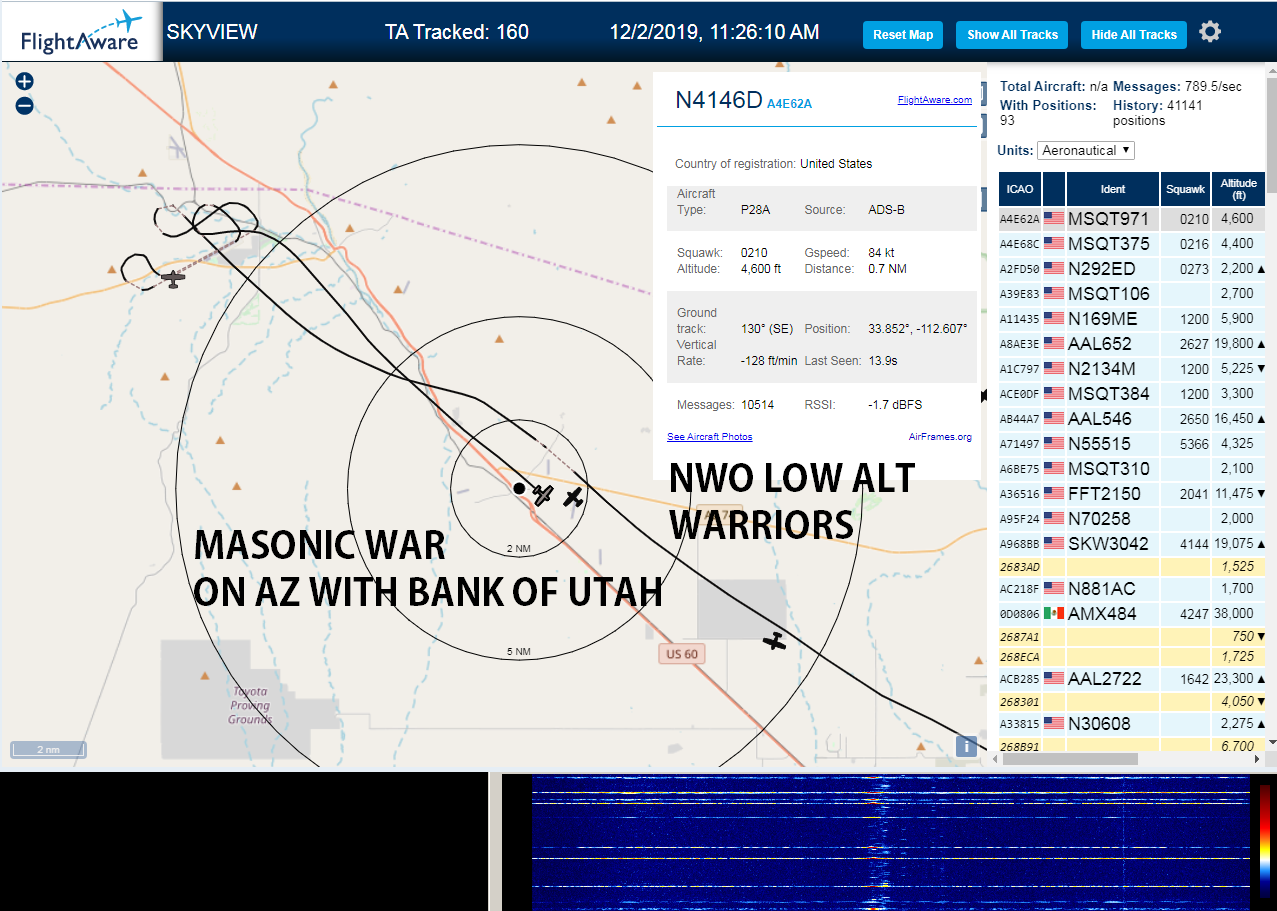Select the yellow 268ECA row
Viewport: 1277px width, 911px height.
[1132, 656]
